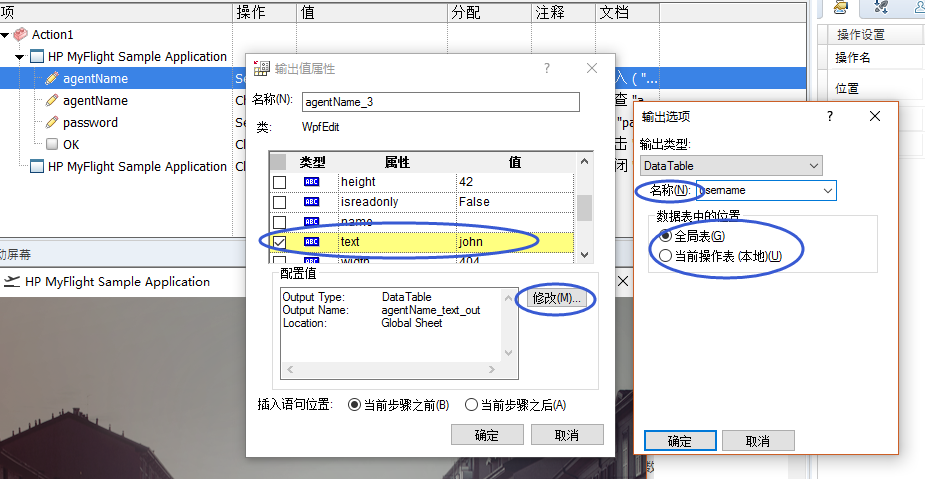Select the OK button step icon
Screen dimensions: 925x479
coord(52,144)
